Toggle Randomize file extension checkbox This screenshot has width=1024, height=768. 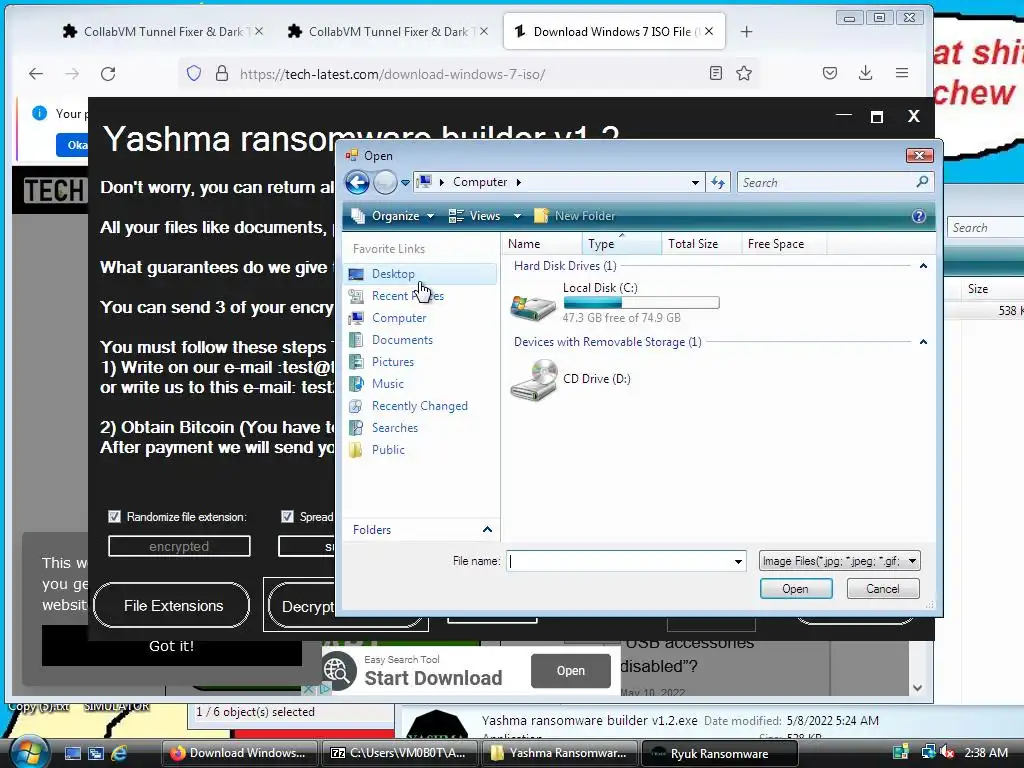(x=114, y=517)
